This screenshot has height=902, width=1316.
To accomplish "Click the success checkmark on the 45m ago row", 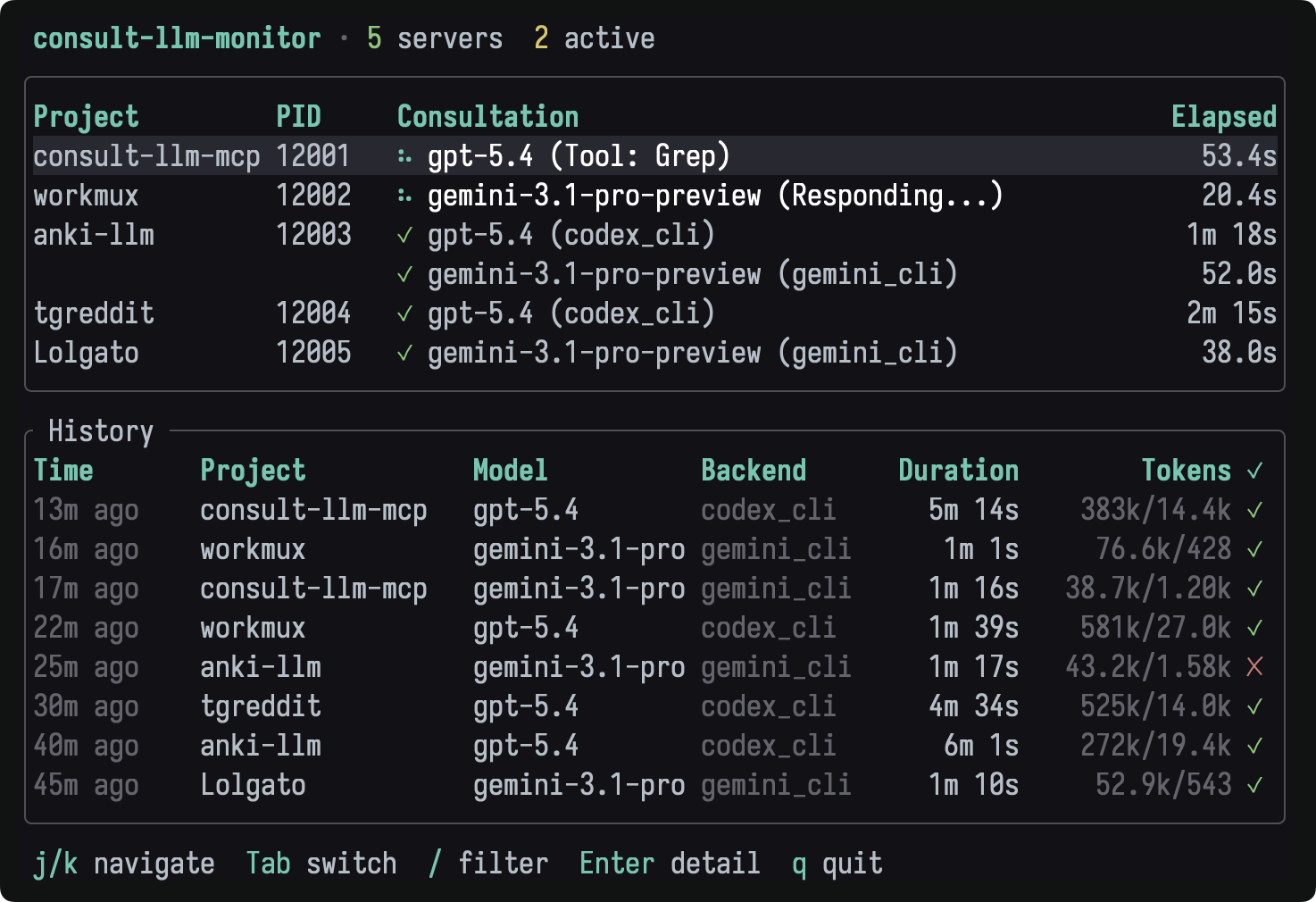I will (x=1255, y=785).
